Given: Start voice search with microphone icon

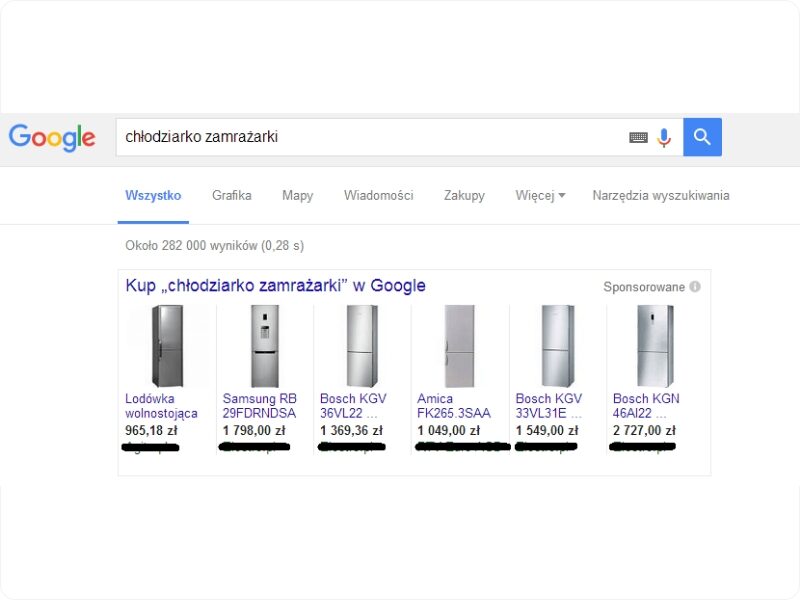Looking at the screenshot, I should tap(664, 138).
